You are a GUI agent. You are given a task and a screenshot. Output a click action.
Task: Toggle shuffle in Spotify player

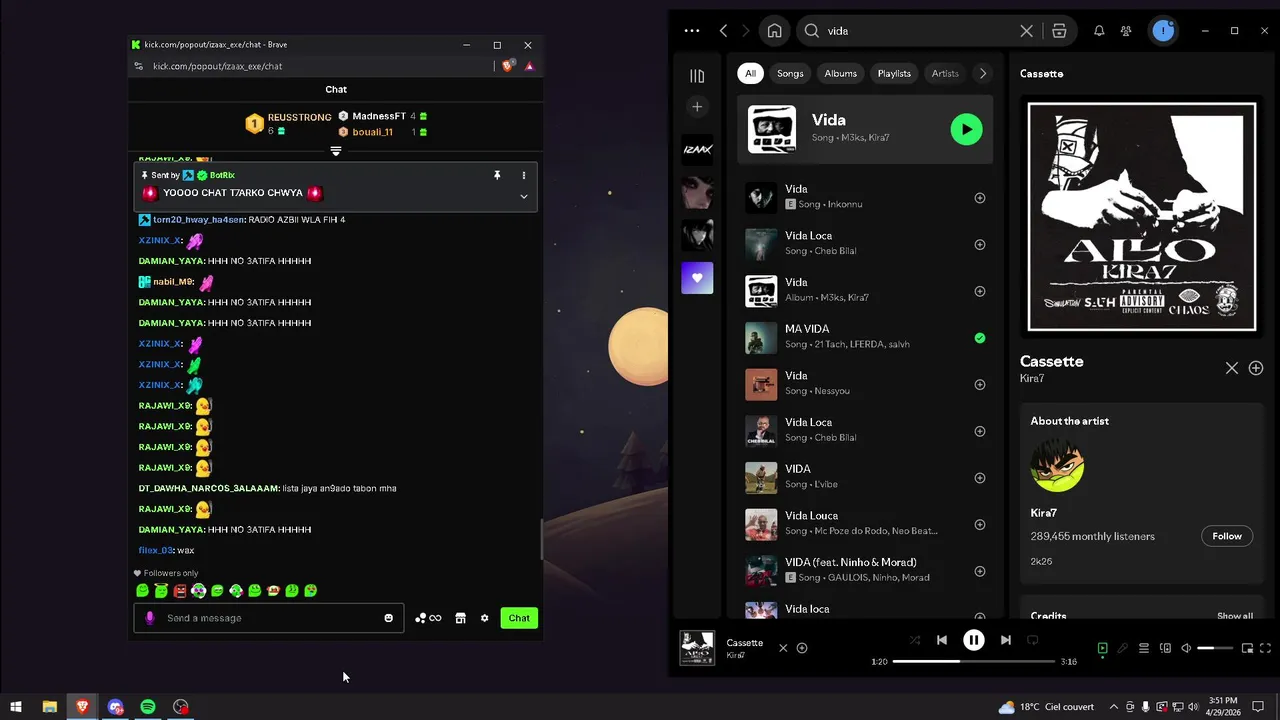(x=914, y=640)
